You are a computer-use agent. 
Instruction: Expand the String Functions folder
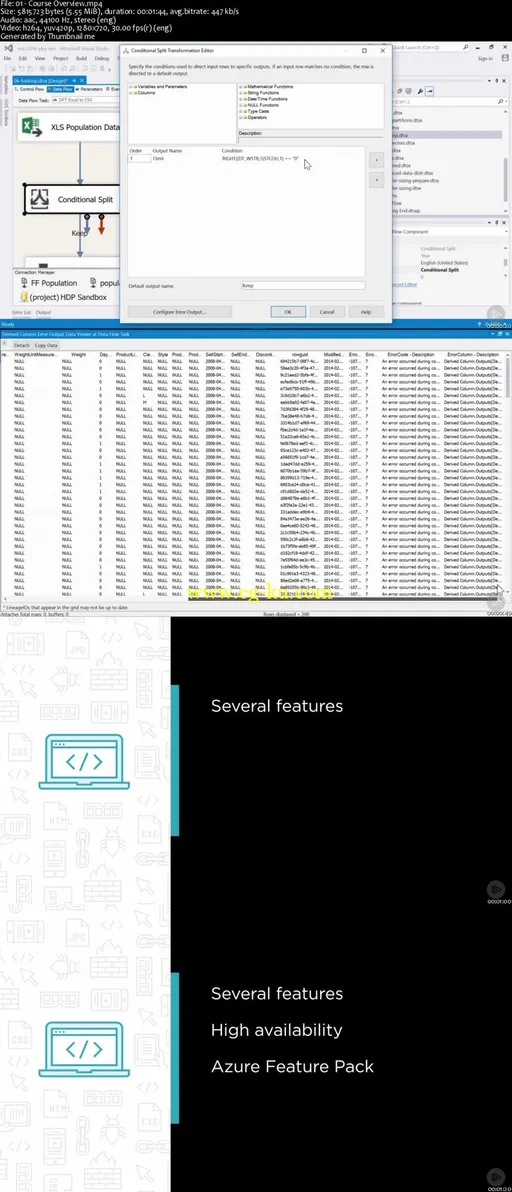[241, 92]
